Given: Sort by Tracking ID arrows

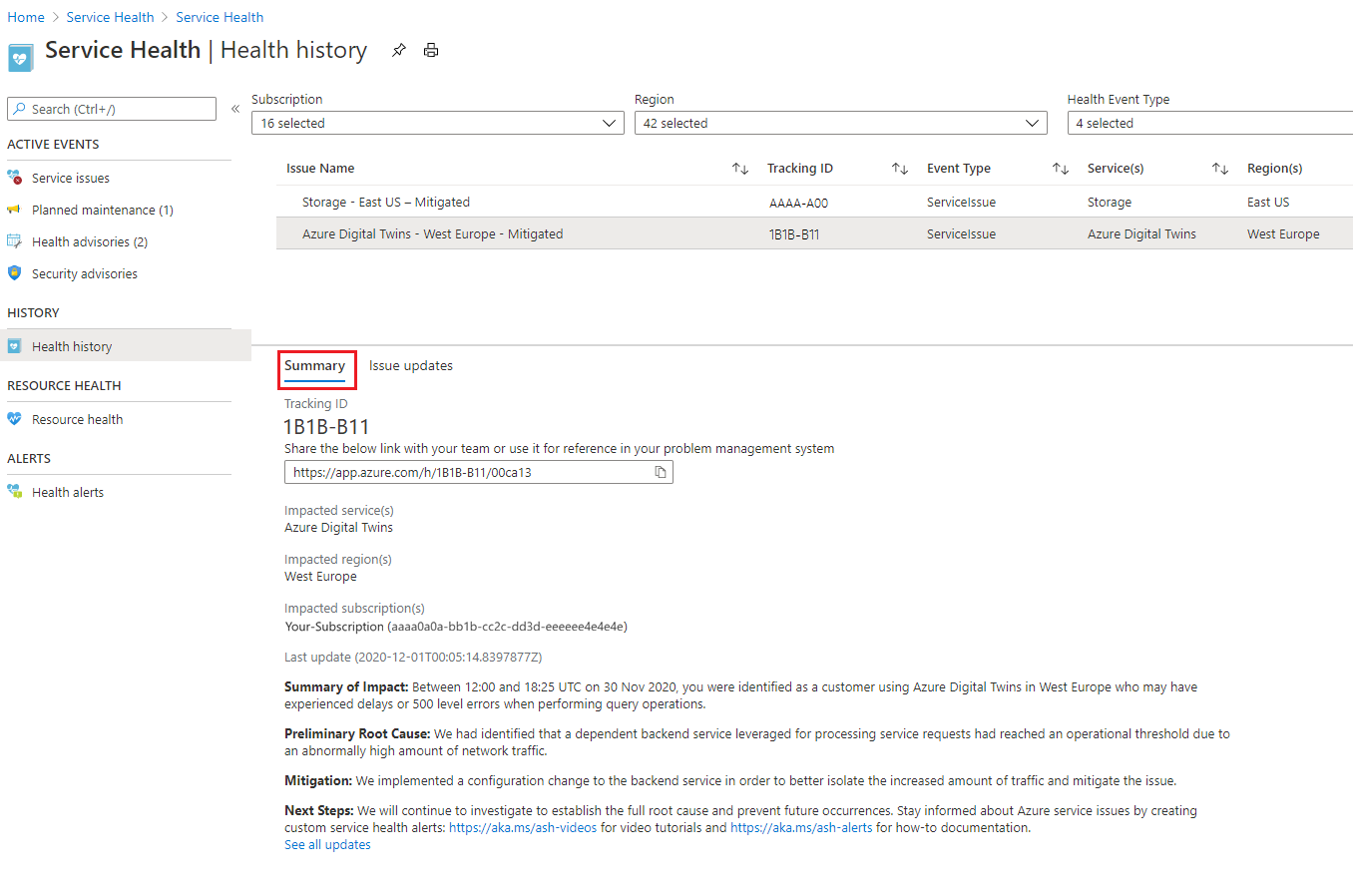Looking at the screenshot, I should (x=900, y=169).
